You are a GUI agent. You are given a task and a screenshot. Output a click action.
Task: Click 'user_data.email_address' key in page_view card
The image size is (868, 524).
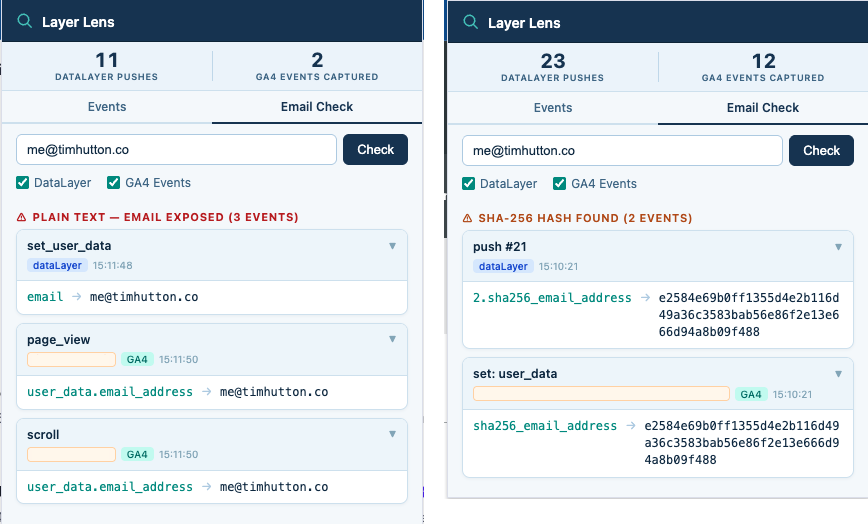[110, 392]
